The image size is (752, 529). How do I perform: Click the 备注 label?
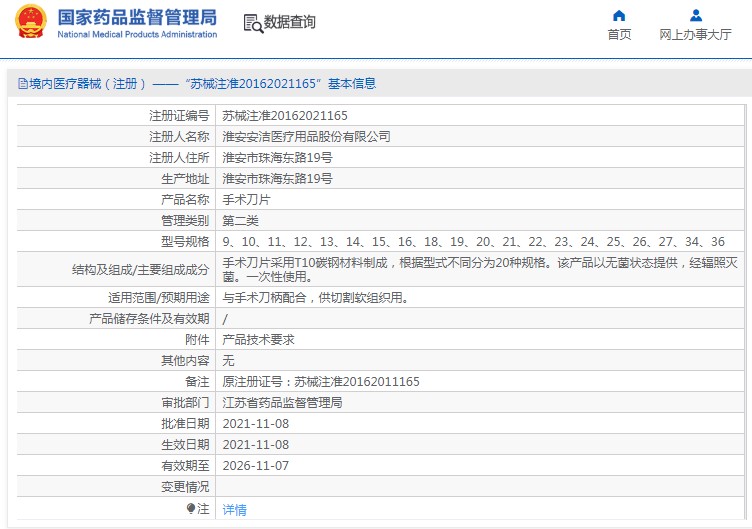pyautogui.click(x=197, y=382)
